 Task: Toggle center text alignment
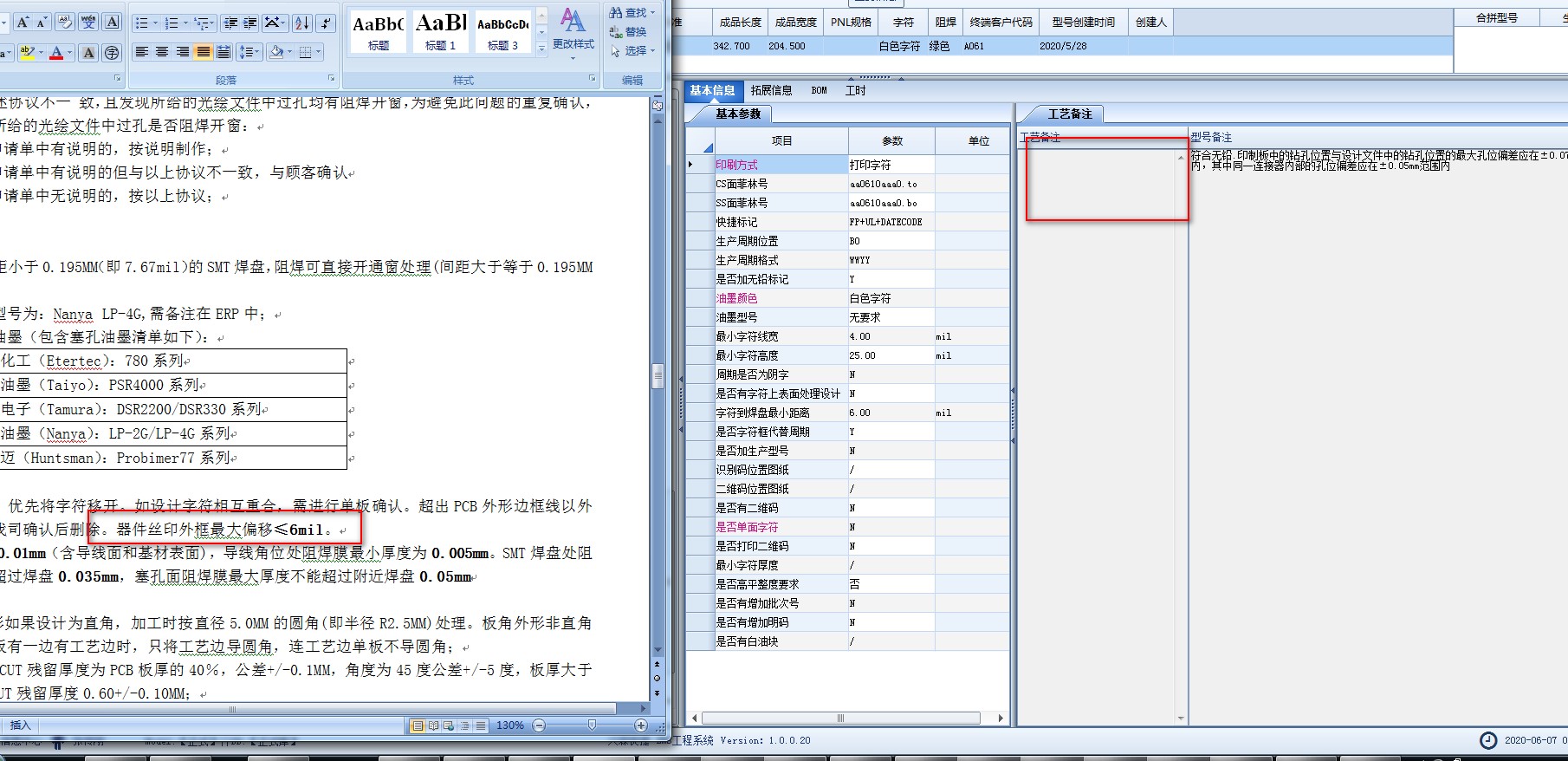click(x=162, y=53)
